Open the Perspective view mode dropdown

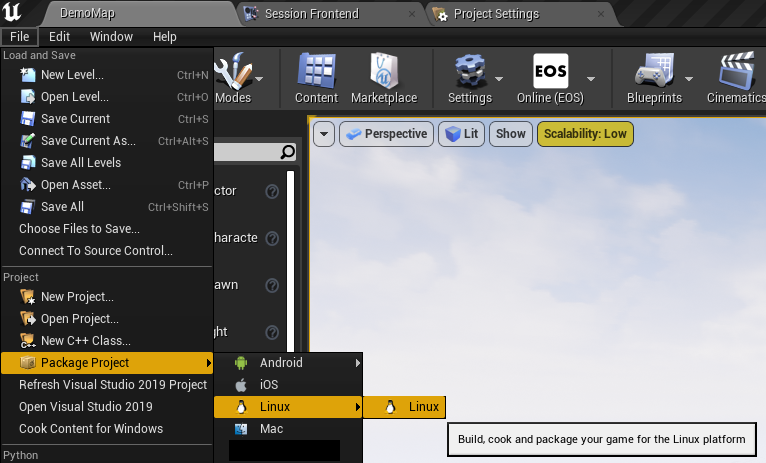tap(386, 134)
